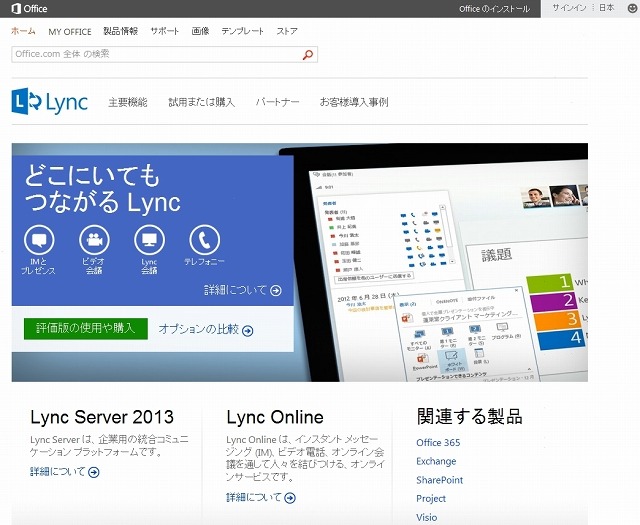Viewport: 640px width, 525px height.
Task: Select the パートナー Lync tab
Action: (x=278, y=102)
